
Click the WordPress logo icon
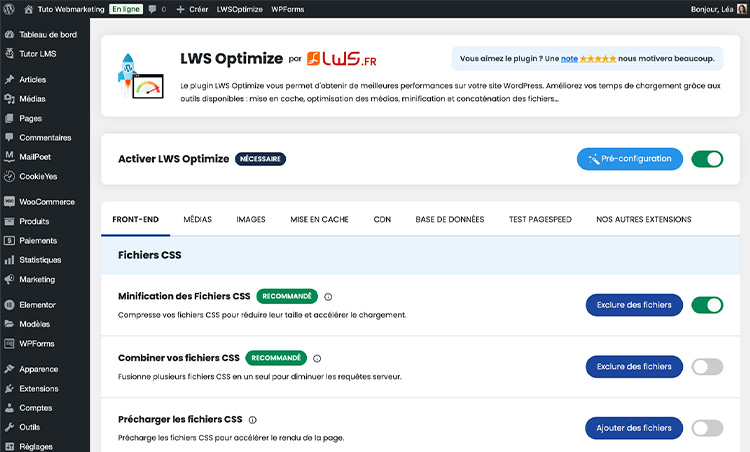[x=9, y=9]
